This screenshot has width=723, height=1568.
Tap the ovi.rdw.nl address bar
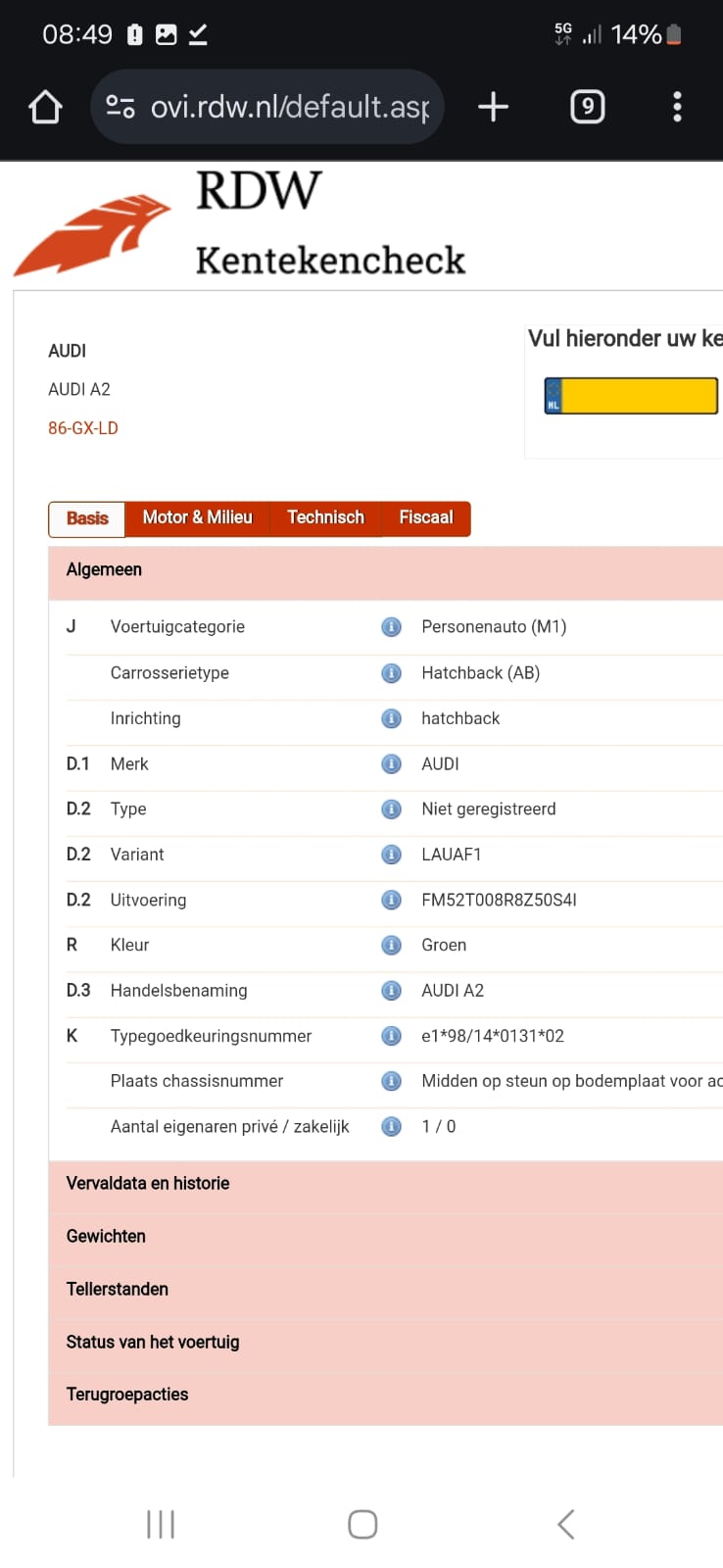click(x=267, y=106)
